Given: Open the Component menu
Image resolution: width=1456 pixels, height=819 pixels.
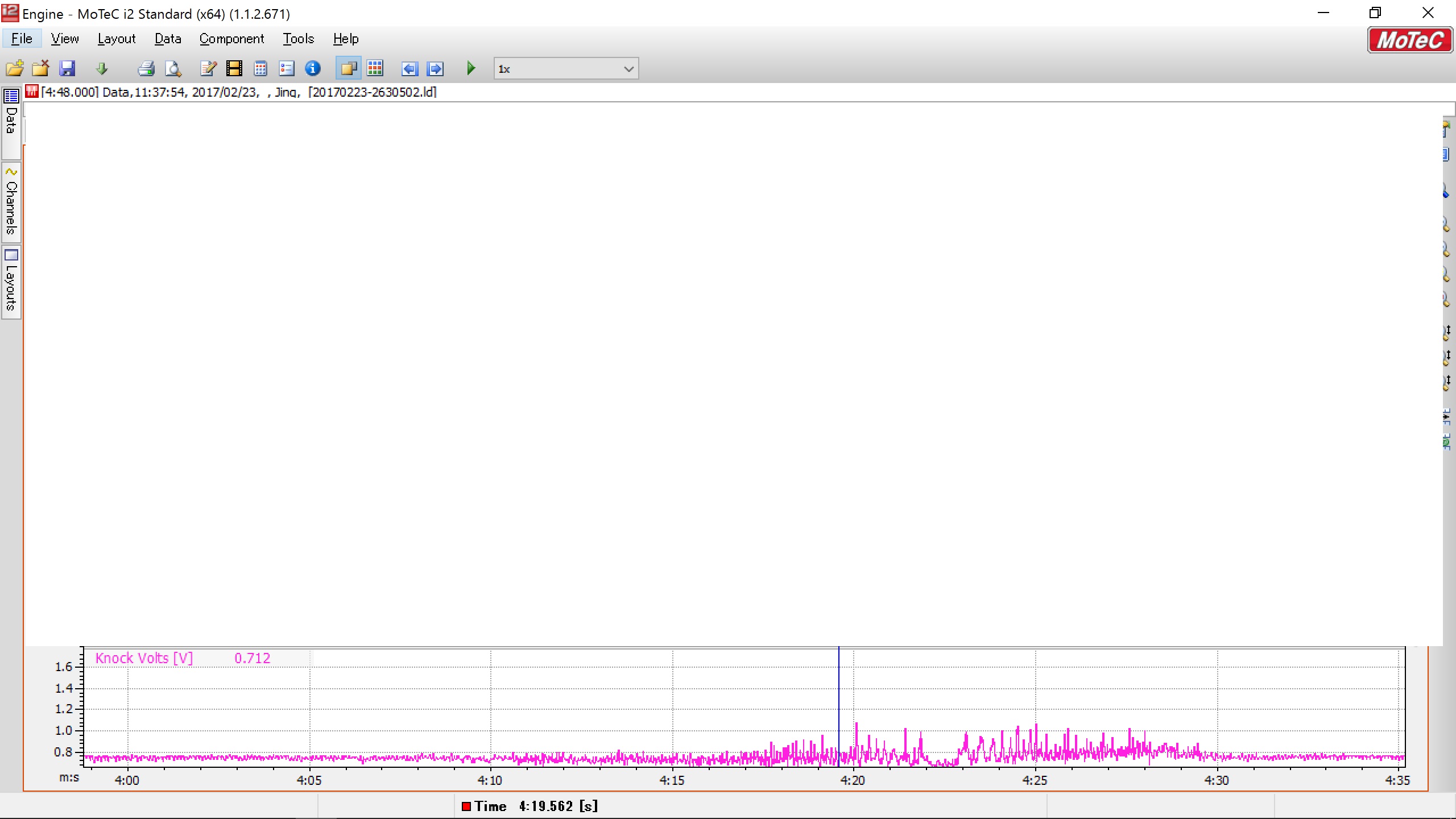Looking at the screenshot, I should pos(231,39).
